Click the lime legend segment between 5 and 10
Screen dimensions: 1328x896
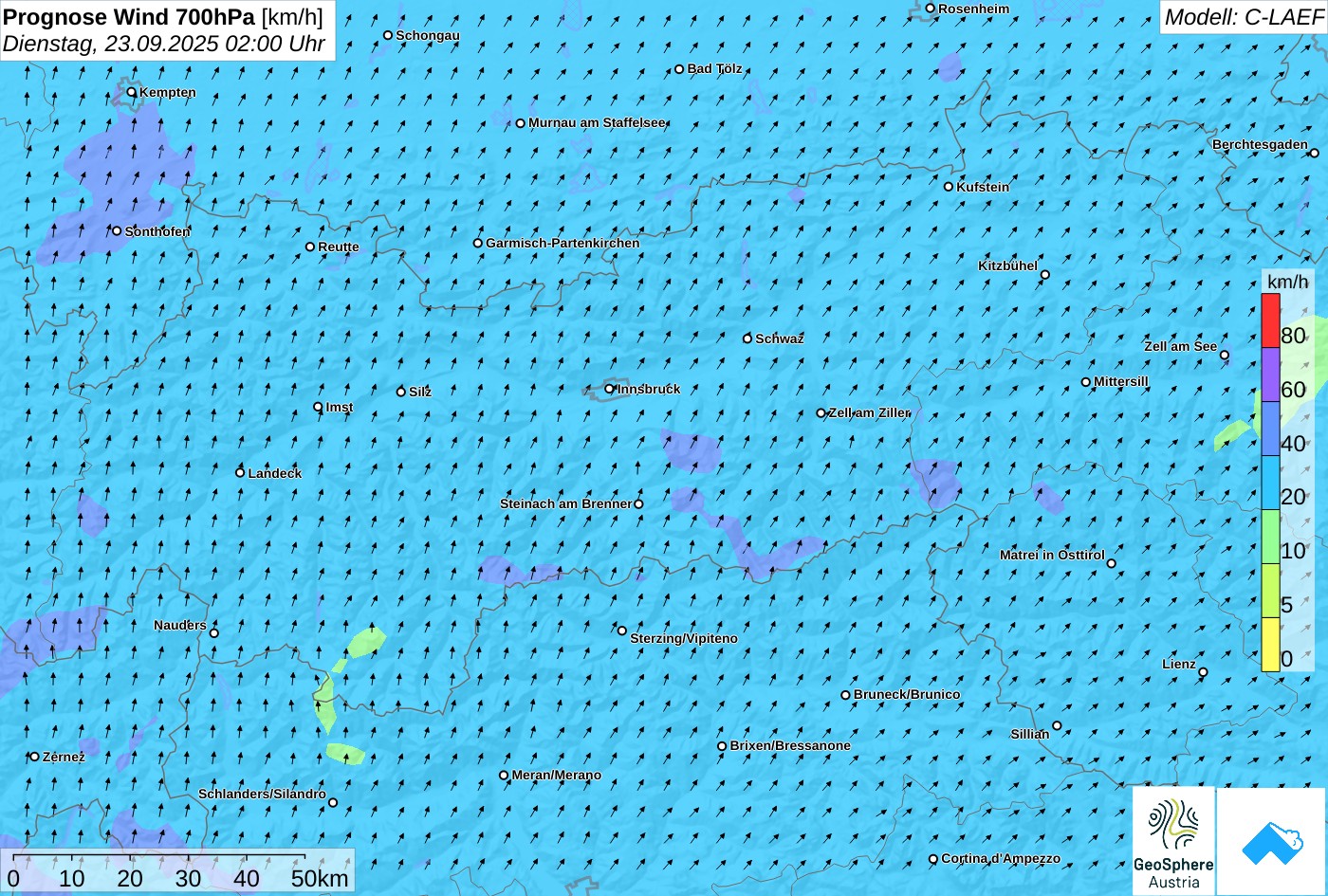(x=1270, y=591)
